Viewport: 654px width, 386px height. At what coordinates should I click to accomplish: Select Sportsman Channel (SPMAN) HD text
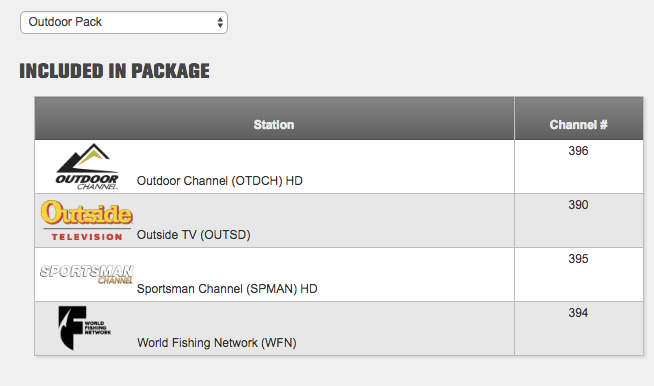click(x=227, y=289)
